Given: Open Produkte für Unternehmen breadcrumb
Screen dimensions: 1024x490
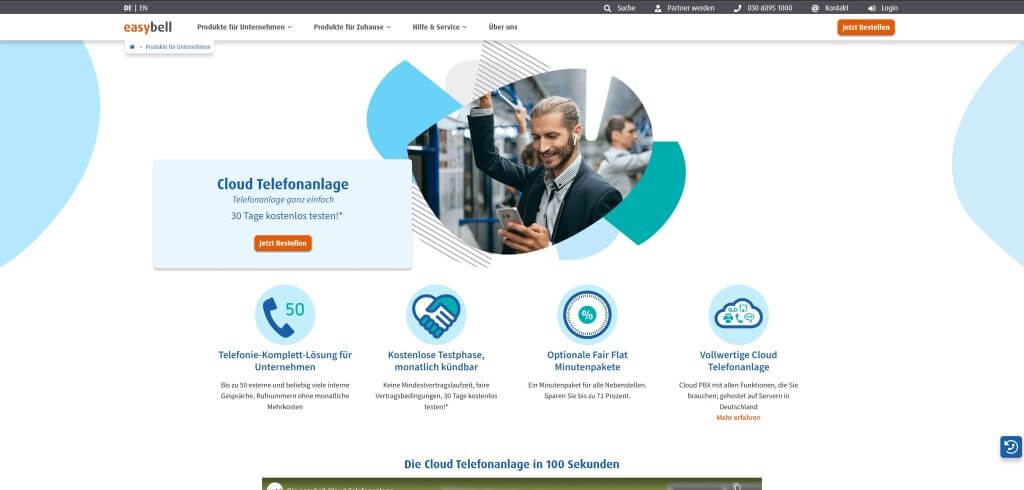Looking at the screenshot, I should pos(178,47).
